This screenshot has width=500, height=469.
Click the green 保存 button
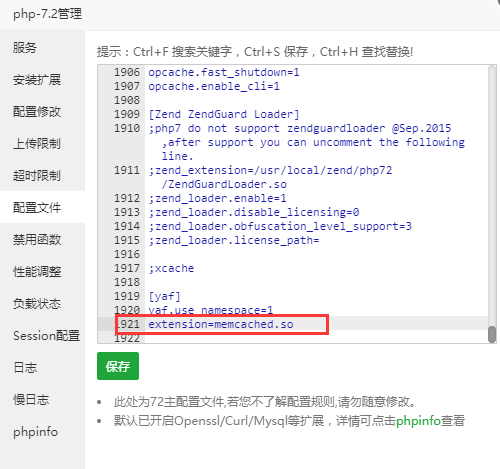pyautogui.click(x=118, y=366)
